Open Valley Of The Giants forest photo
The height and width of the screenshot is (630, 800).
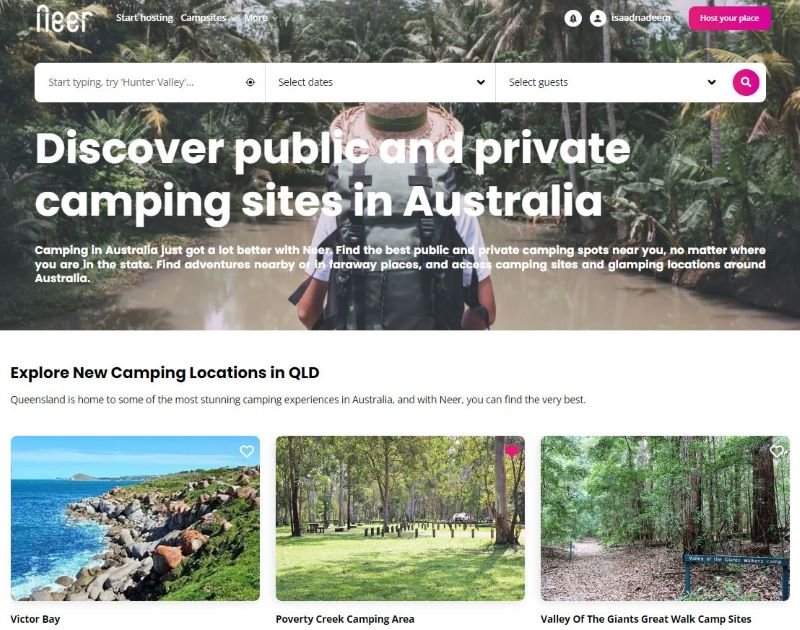[665, 518]
